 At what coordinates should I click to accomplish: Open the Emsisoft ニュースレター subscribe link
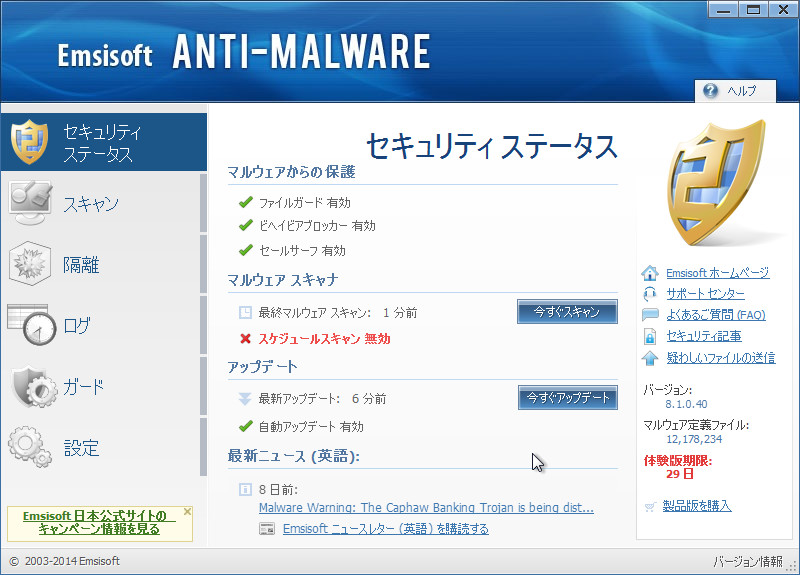click(x=386, y=529)
